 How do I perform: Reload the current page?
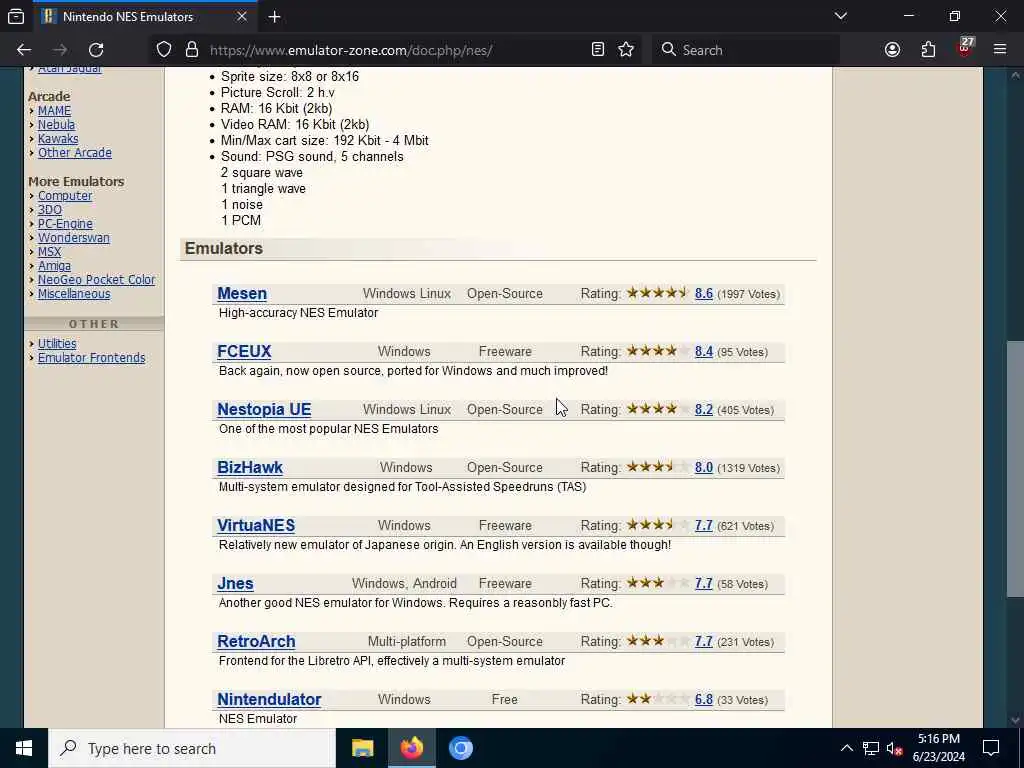point(96,50)
